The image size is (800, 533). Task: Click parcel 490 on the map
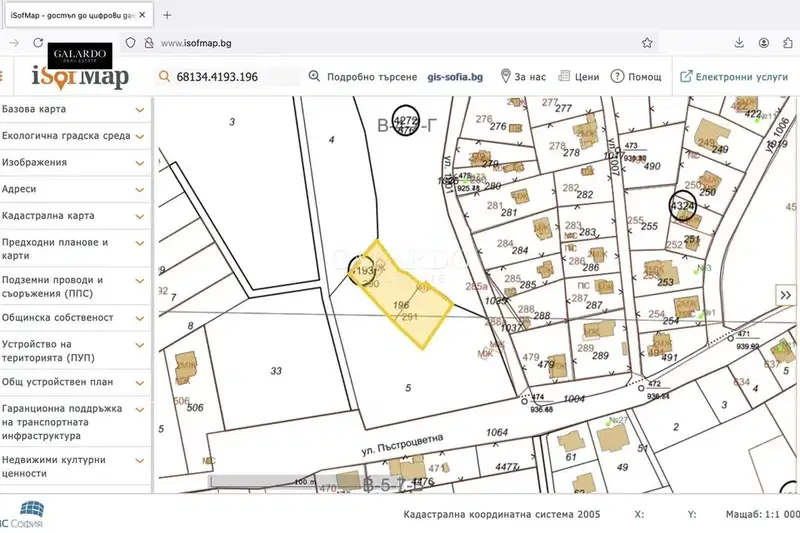point(652,166)
